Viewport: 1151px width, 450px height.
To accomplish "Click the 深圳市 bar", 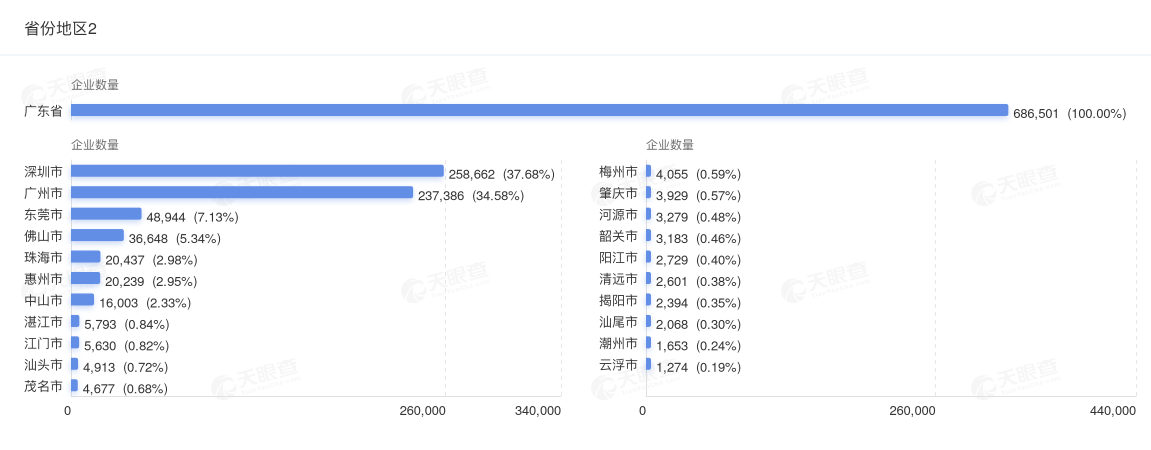I will tap(257, 171).
